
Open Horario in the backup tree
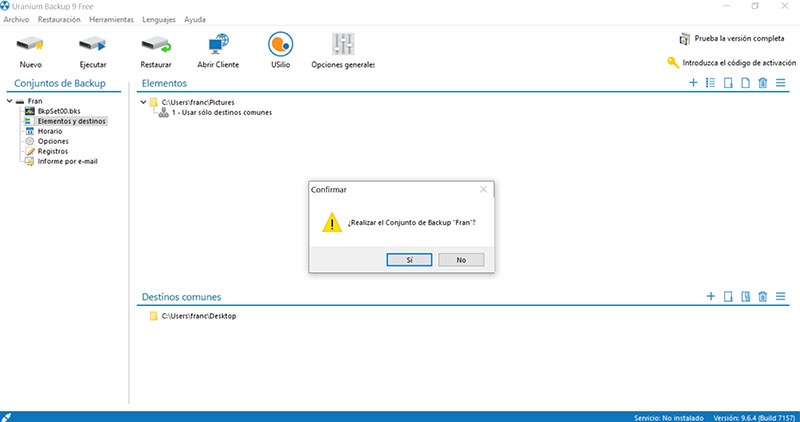(x=50, y=131)
